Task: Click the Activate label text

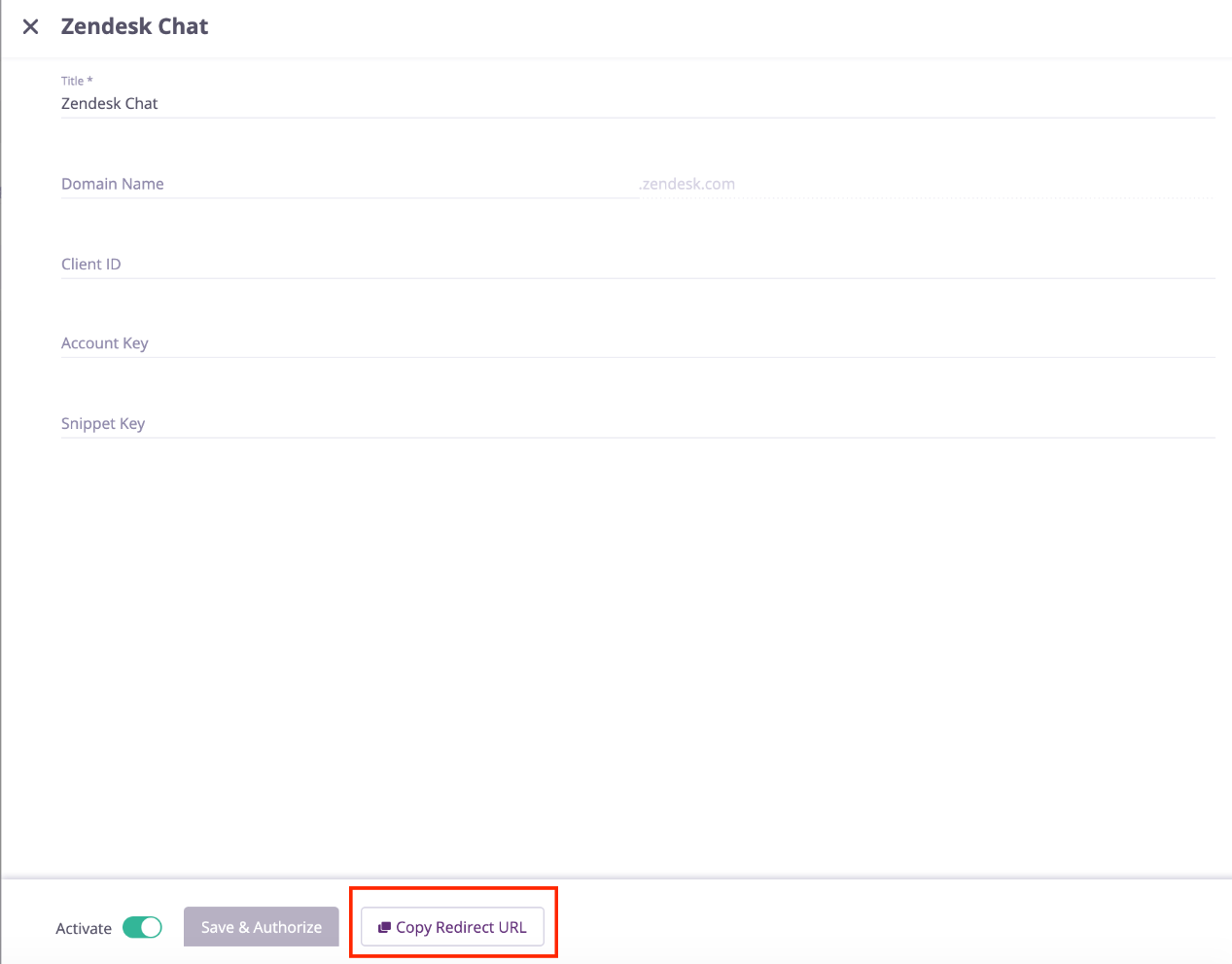Action: 84,928
